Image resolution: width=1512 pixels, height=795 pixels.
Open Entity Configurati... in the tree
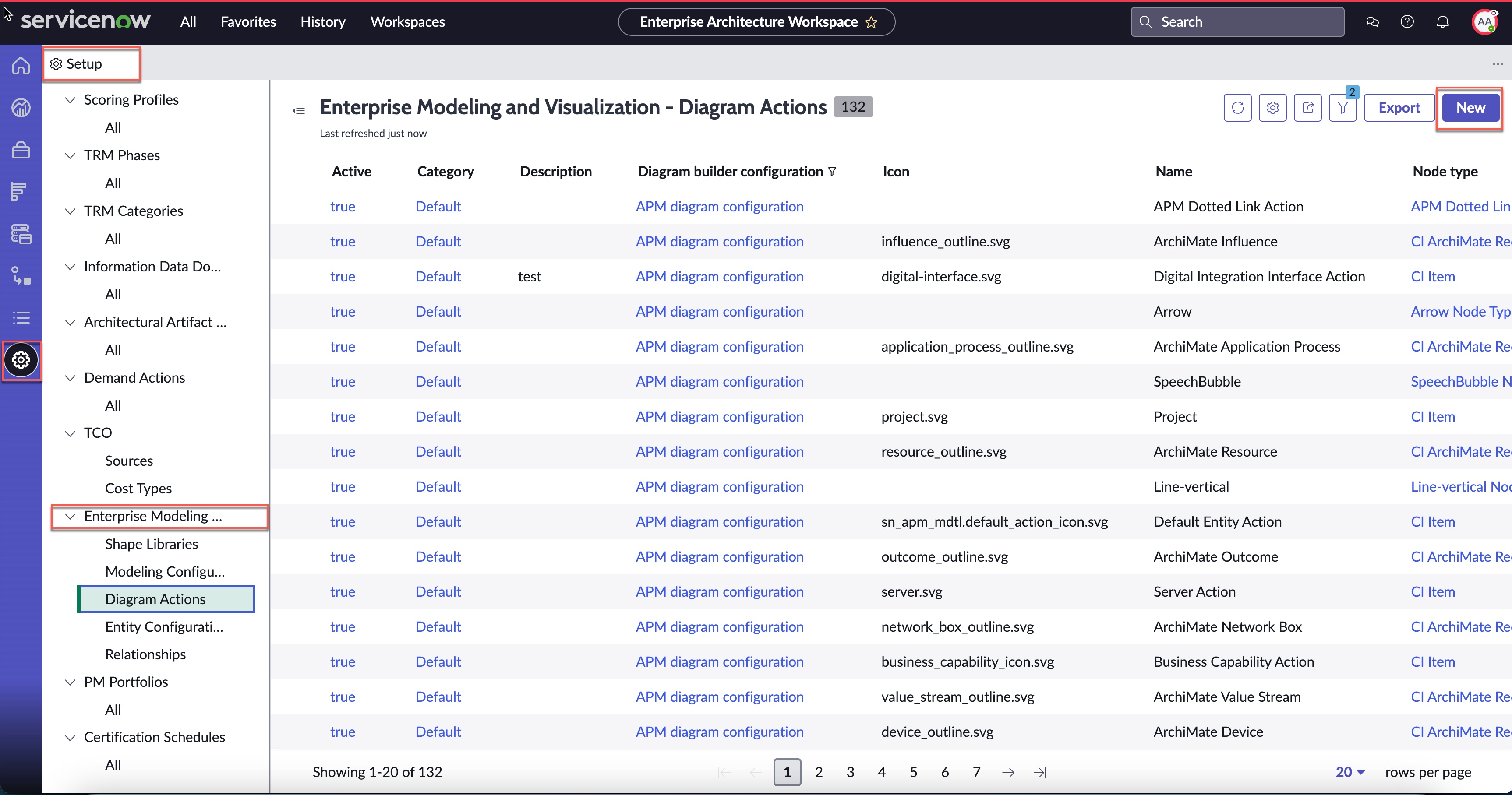(164, 626)
